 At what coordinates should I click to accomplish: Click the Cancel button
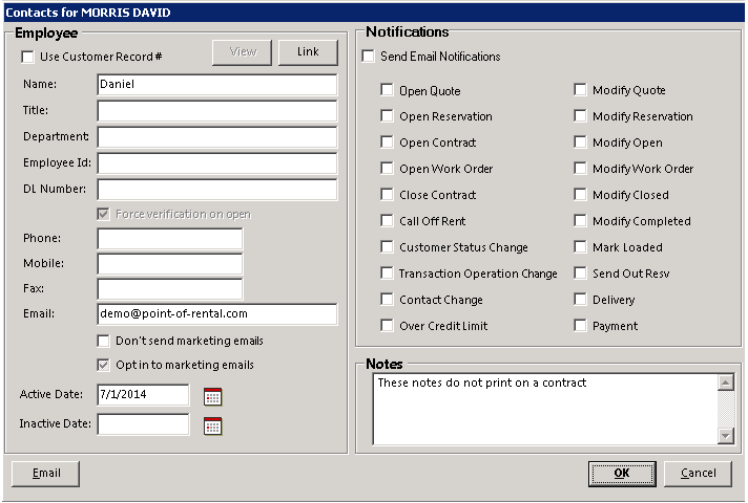pos(698,473)
